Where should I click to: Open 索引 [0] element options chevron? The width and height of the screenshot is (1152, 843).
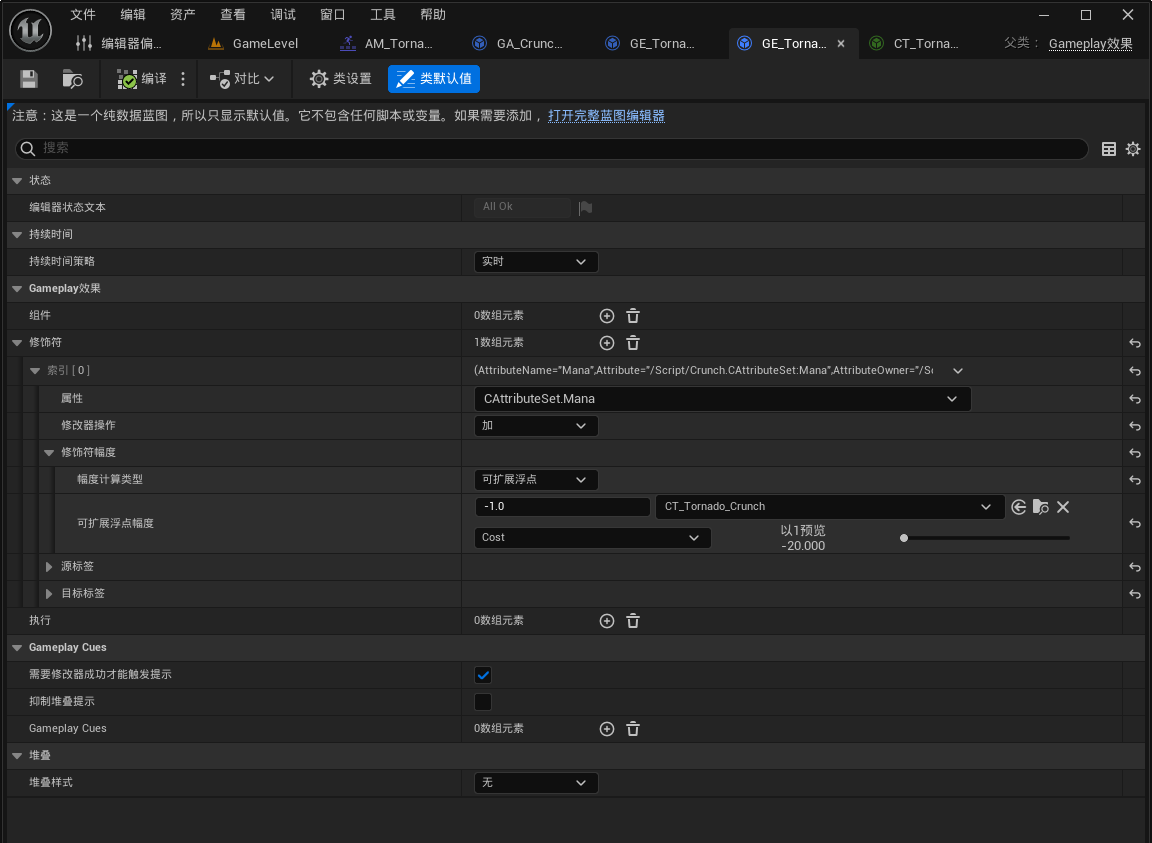[x=957, y=371]
